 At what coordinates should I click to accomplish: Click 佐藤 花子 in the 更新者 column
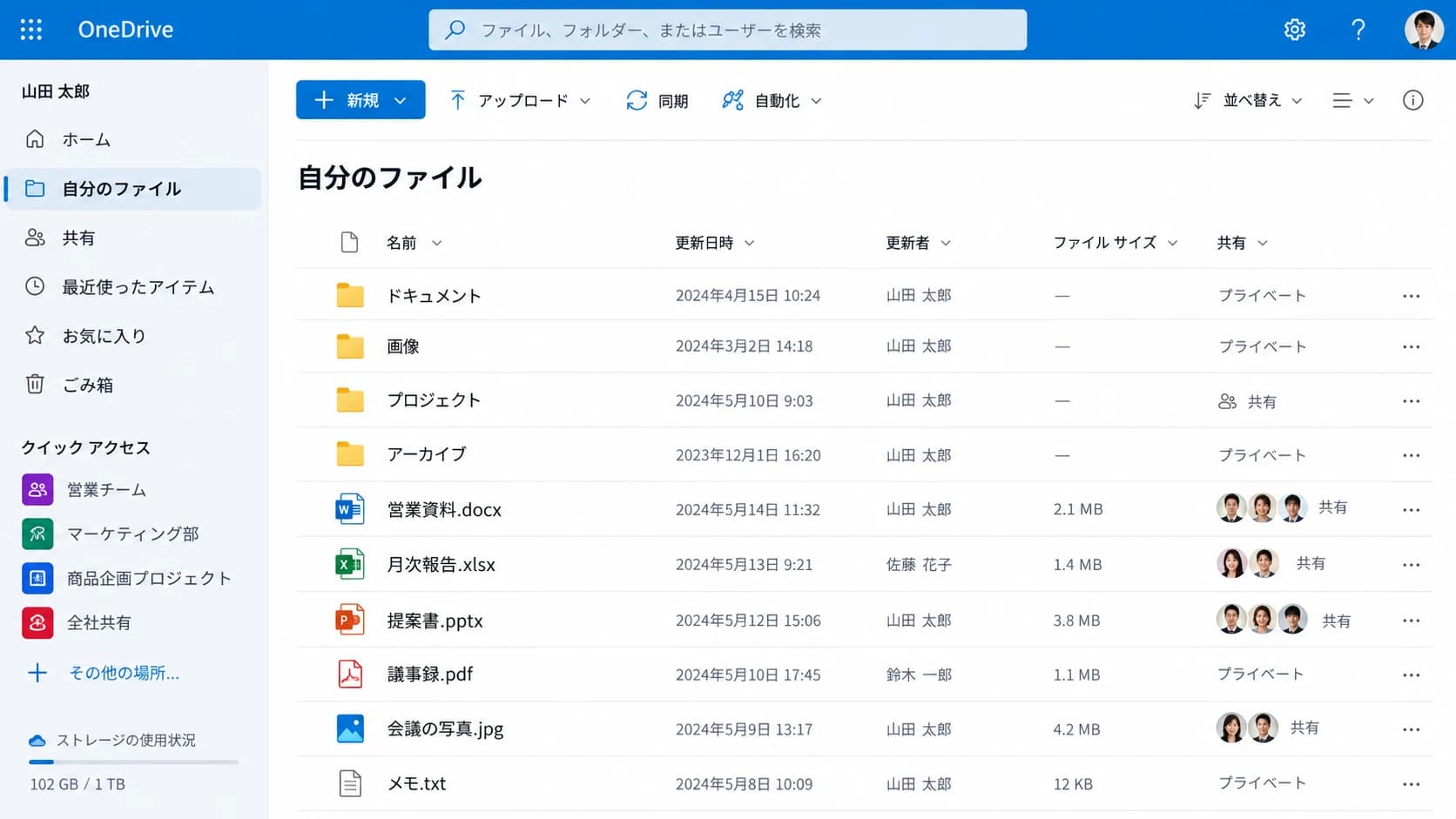coord(919,565)
